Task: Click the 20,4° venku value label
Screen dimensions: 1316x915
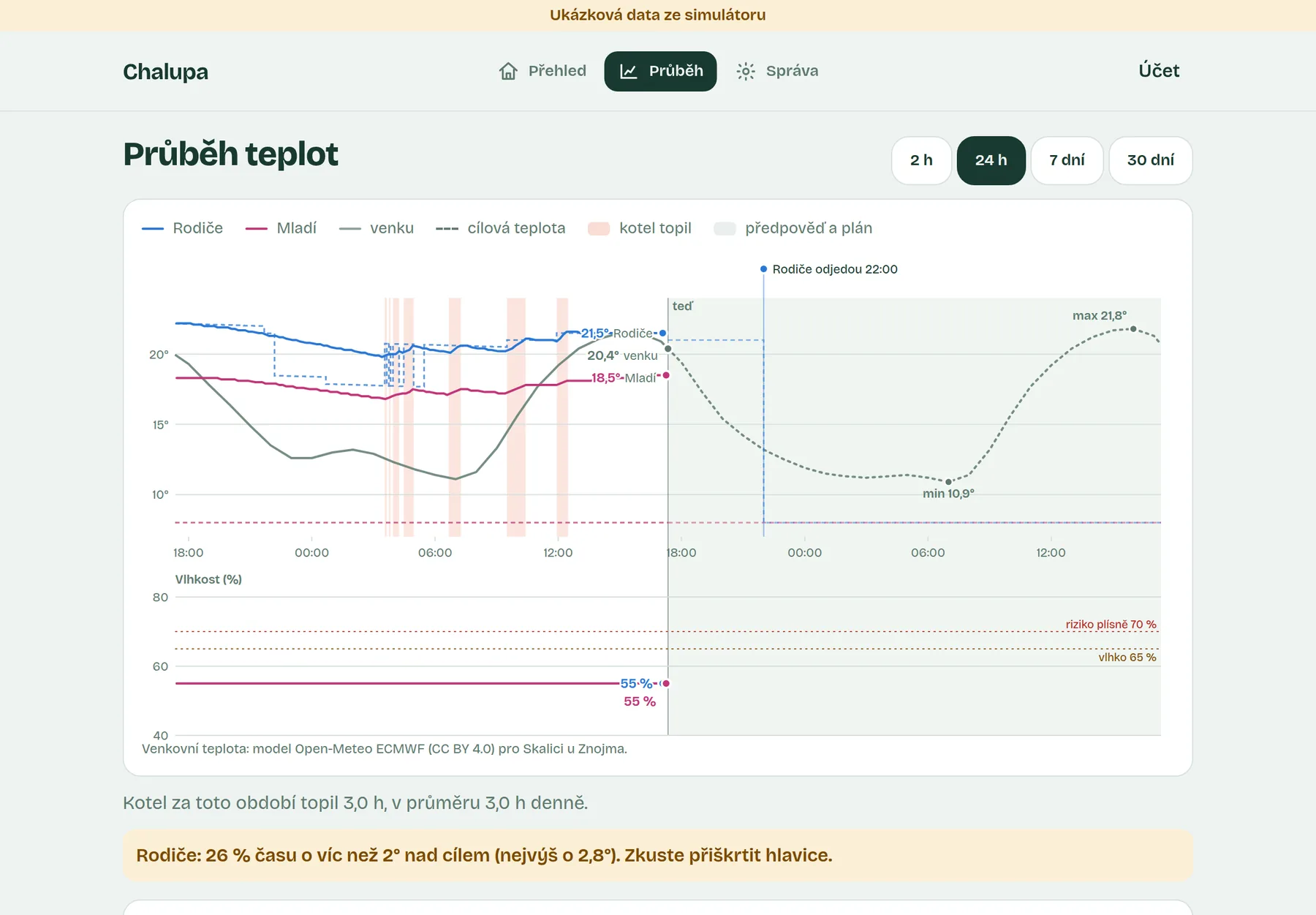Action: point(622,355)
